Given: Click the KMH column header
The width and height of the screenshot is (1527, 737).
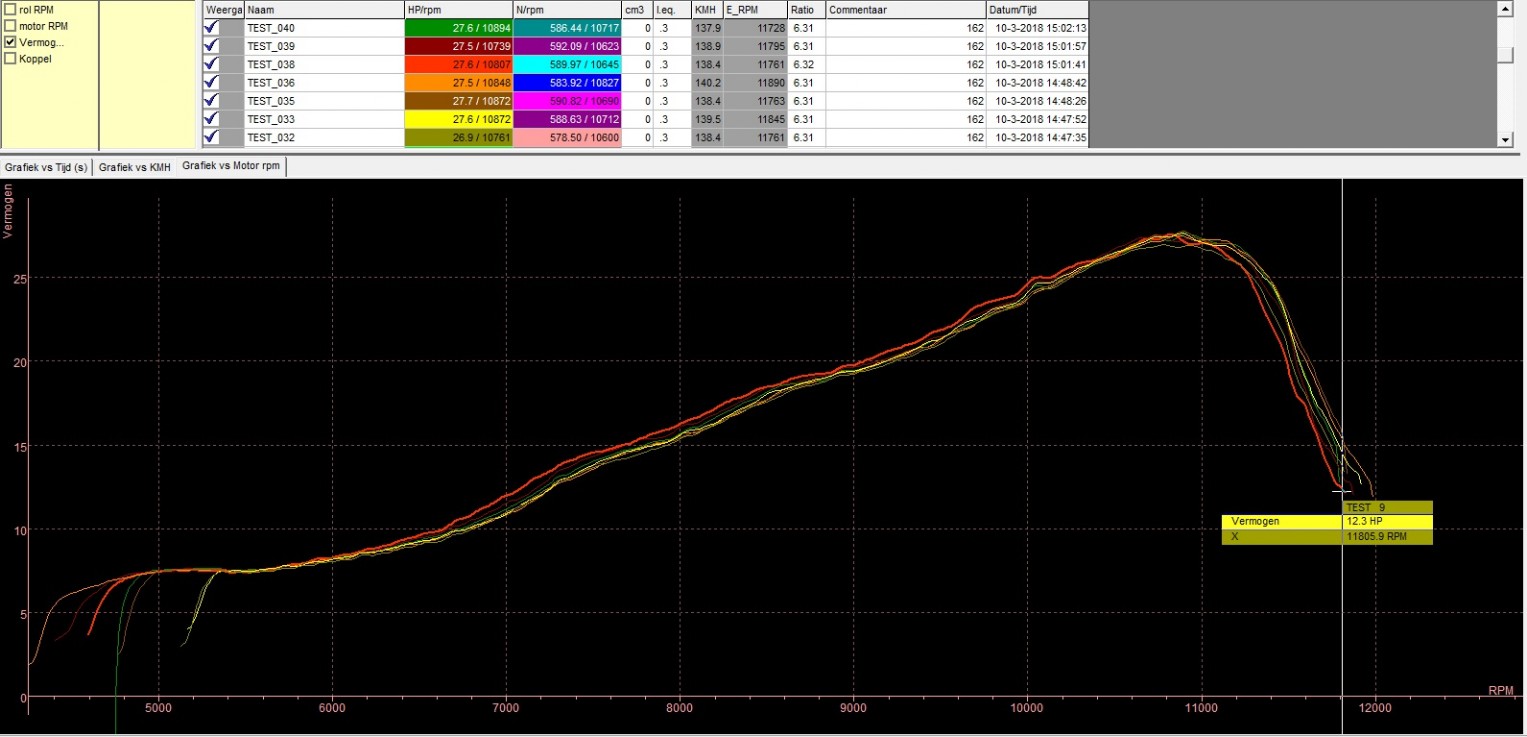Looking at the screenshot, I should 707,9.
